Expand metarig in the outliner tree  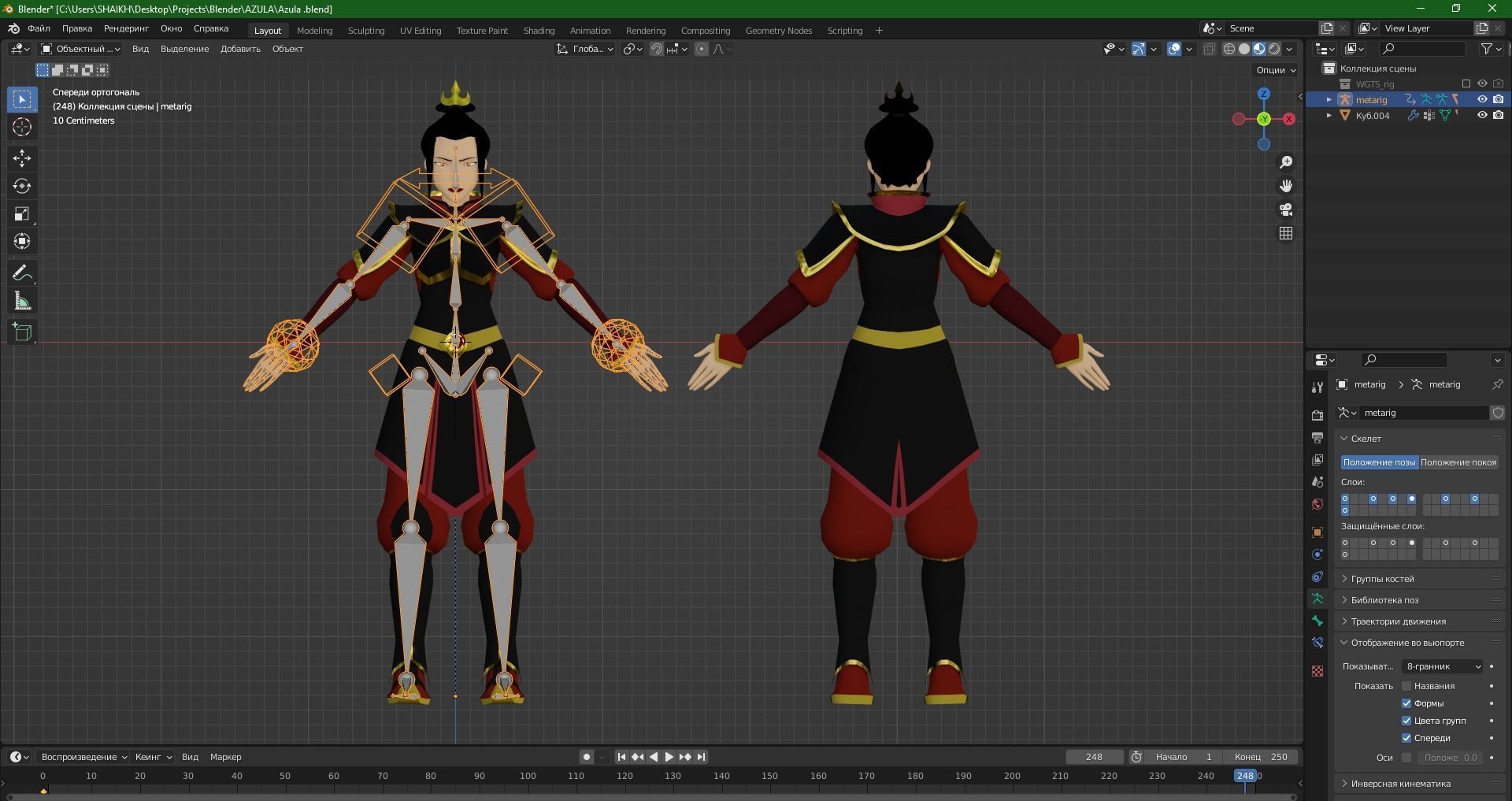point(1329,99)
